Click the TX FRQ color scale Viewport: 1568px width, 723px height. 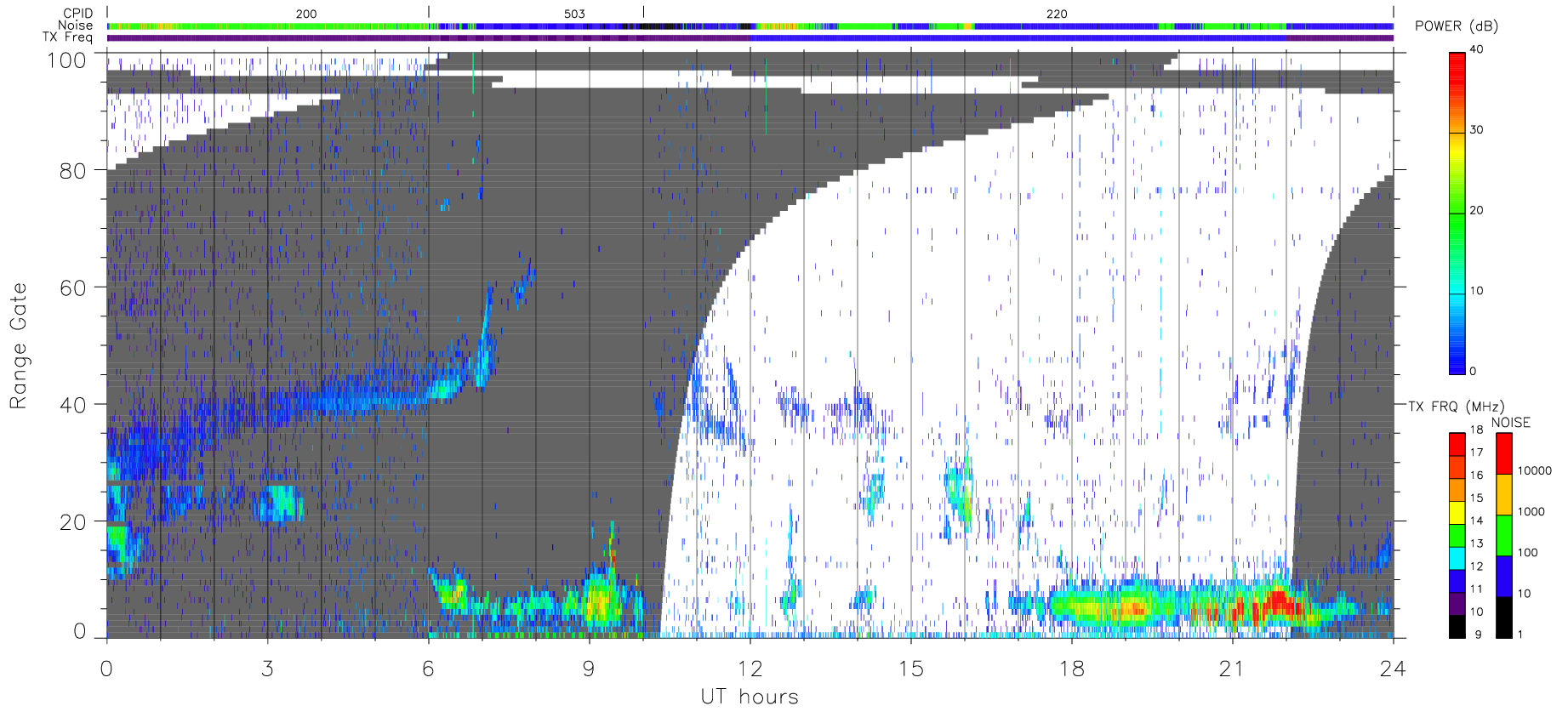pos(1457,535)
